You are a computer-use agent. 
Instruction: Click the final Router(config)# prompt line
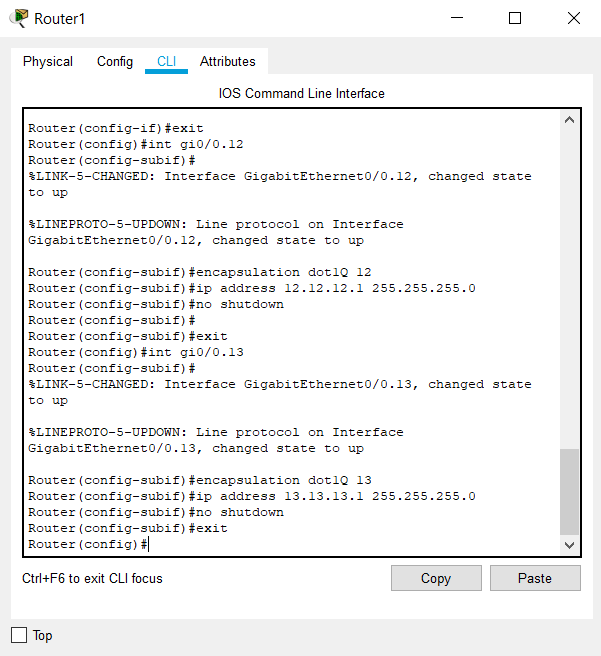[x=88, y=544]
